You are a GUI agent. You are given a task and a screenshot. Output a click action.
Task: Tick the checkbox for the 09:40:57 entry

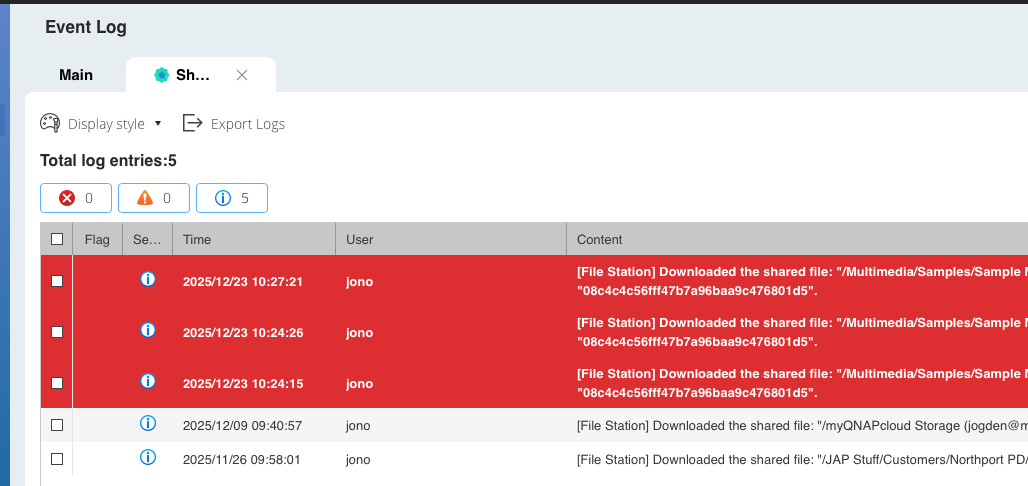pyautogui.click(x=57, y=425)
